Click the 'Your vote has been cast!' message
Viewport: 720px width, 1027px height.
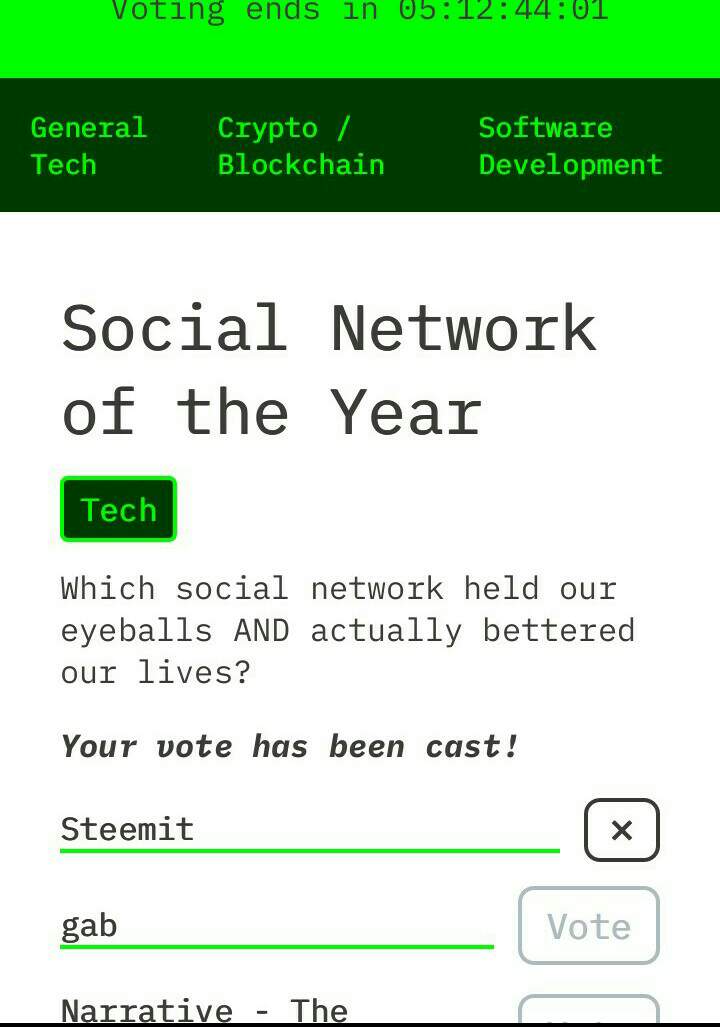pyautogui.click(x=290, y=746)
